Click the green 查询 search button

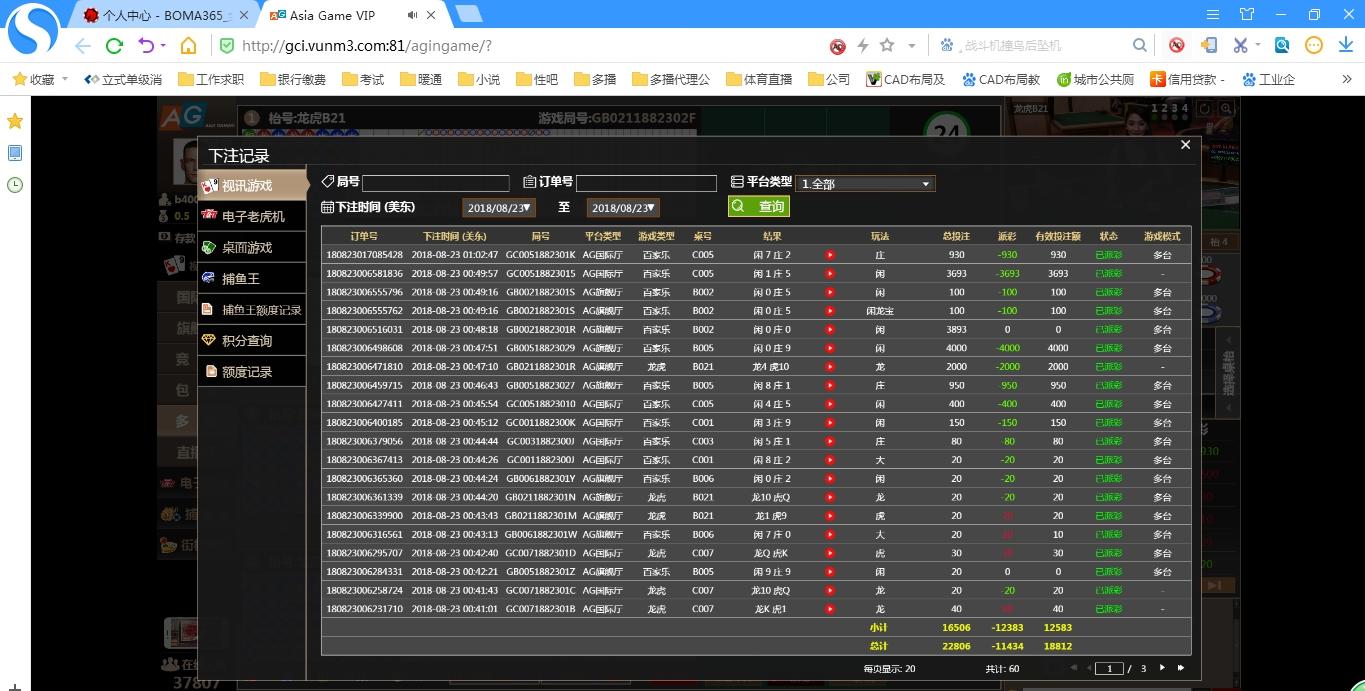click(759, 206)
